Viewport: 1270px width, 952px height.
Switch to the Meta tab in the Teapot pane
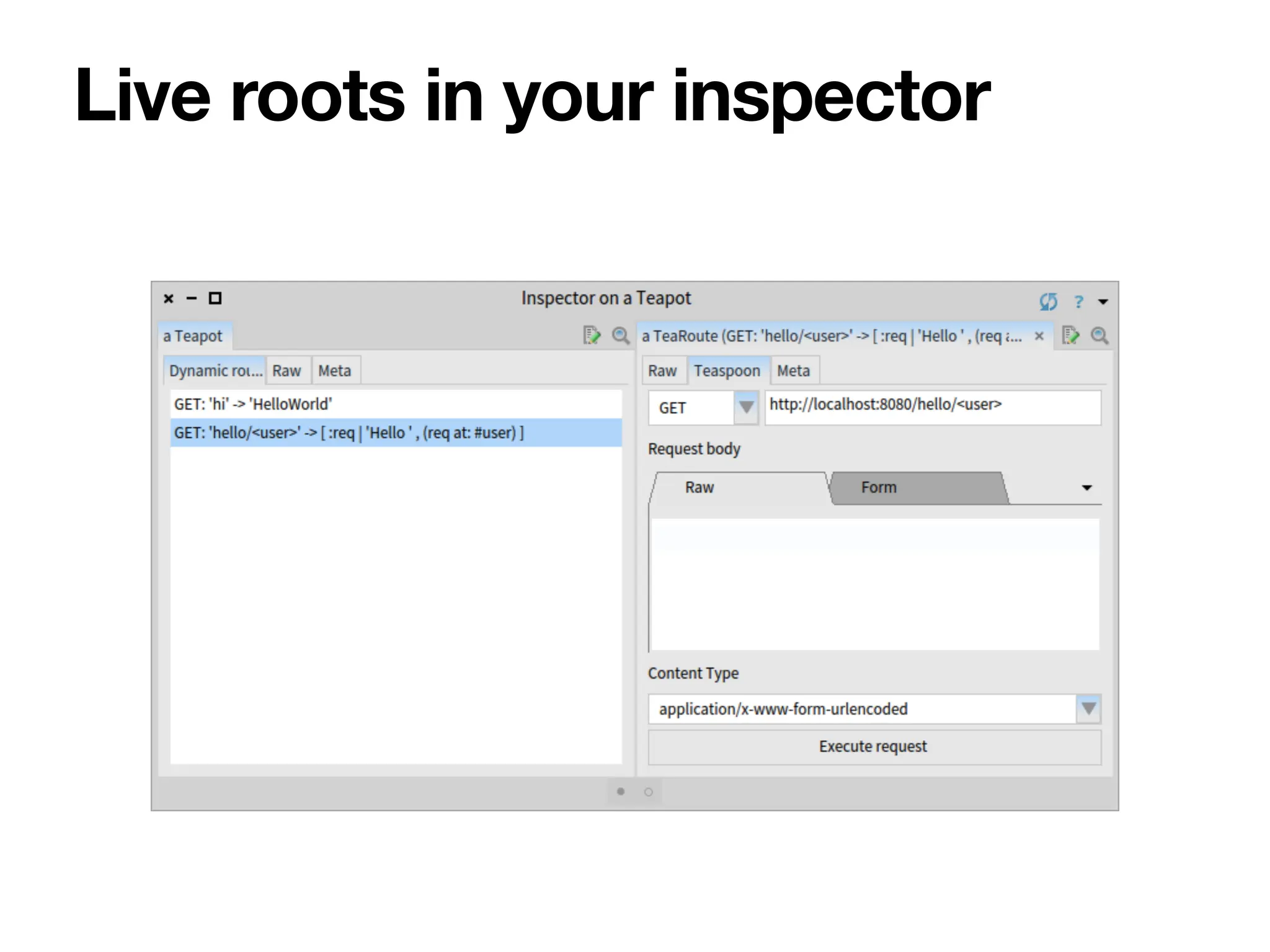tap(335, 371)
